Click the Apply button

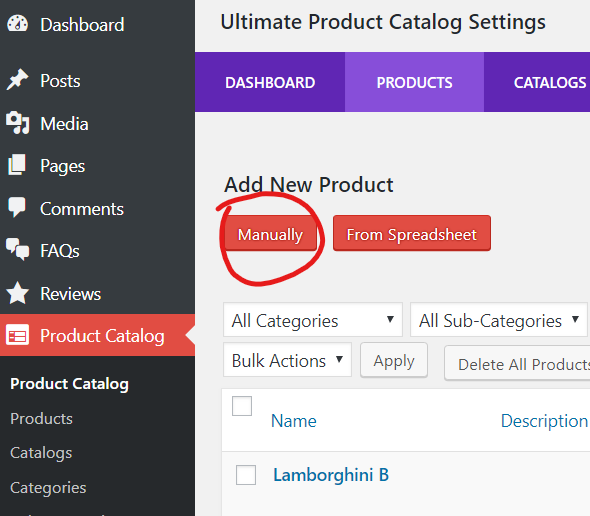[394, 360]
